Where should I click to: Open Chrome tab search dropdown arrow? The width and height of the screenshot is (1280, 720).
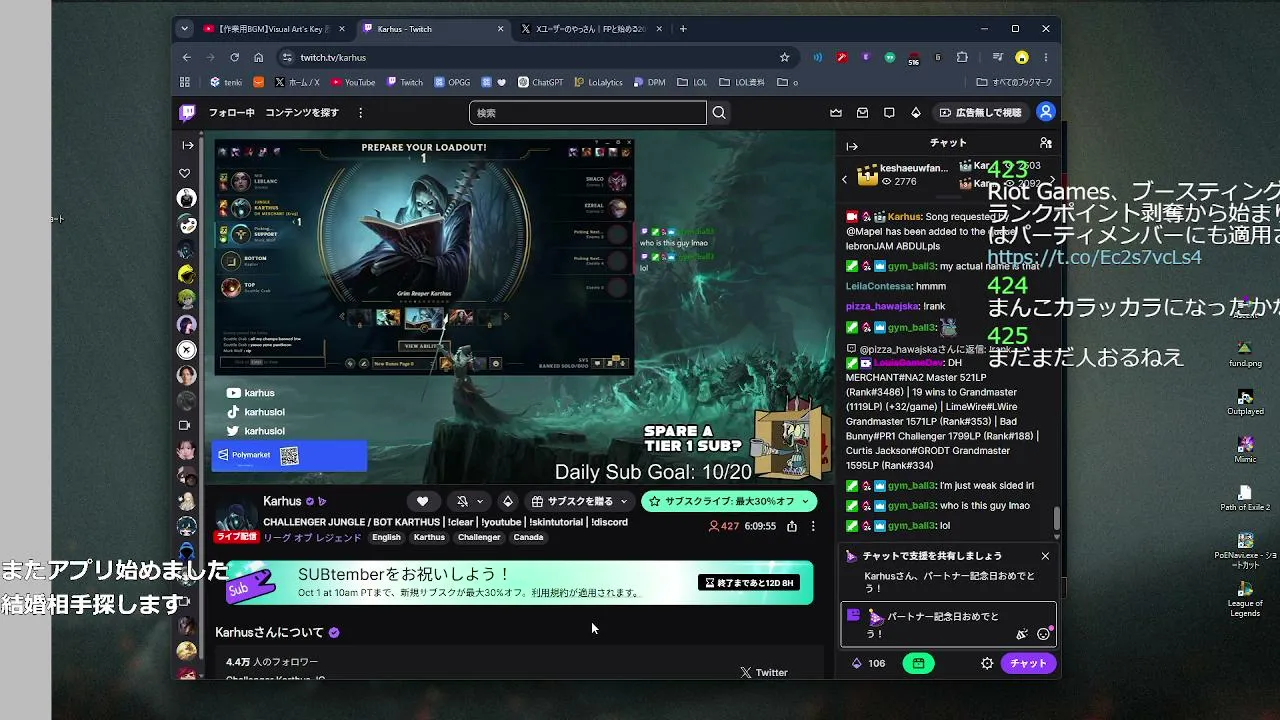tap(184, 29)
